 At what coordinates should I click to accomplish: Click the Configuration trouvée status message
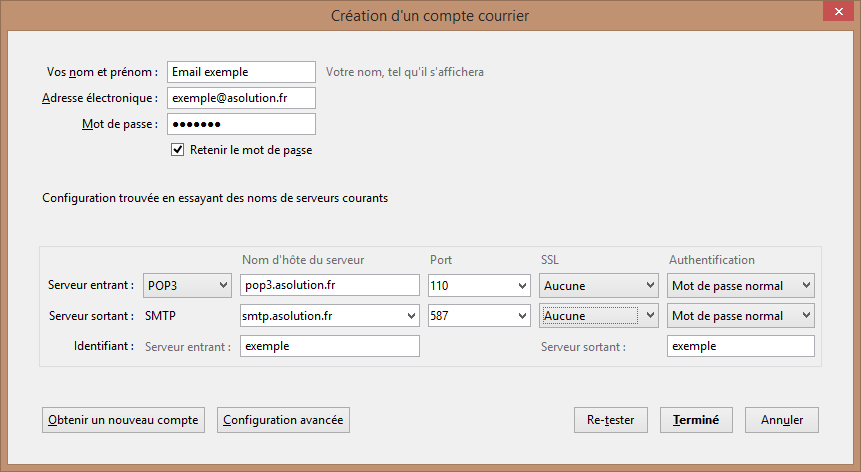click(215, 198)
